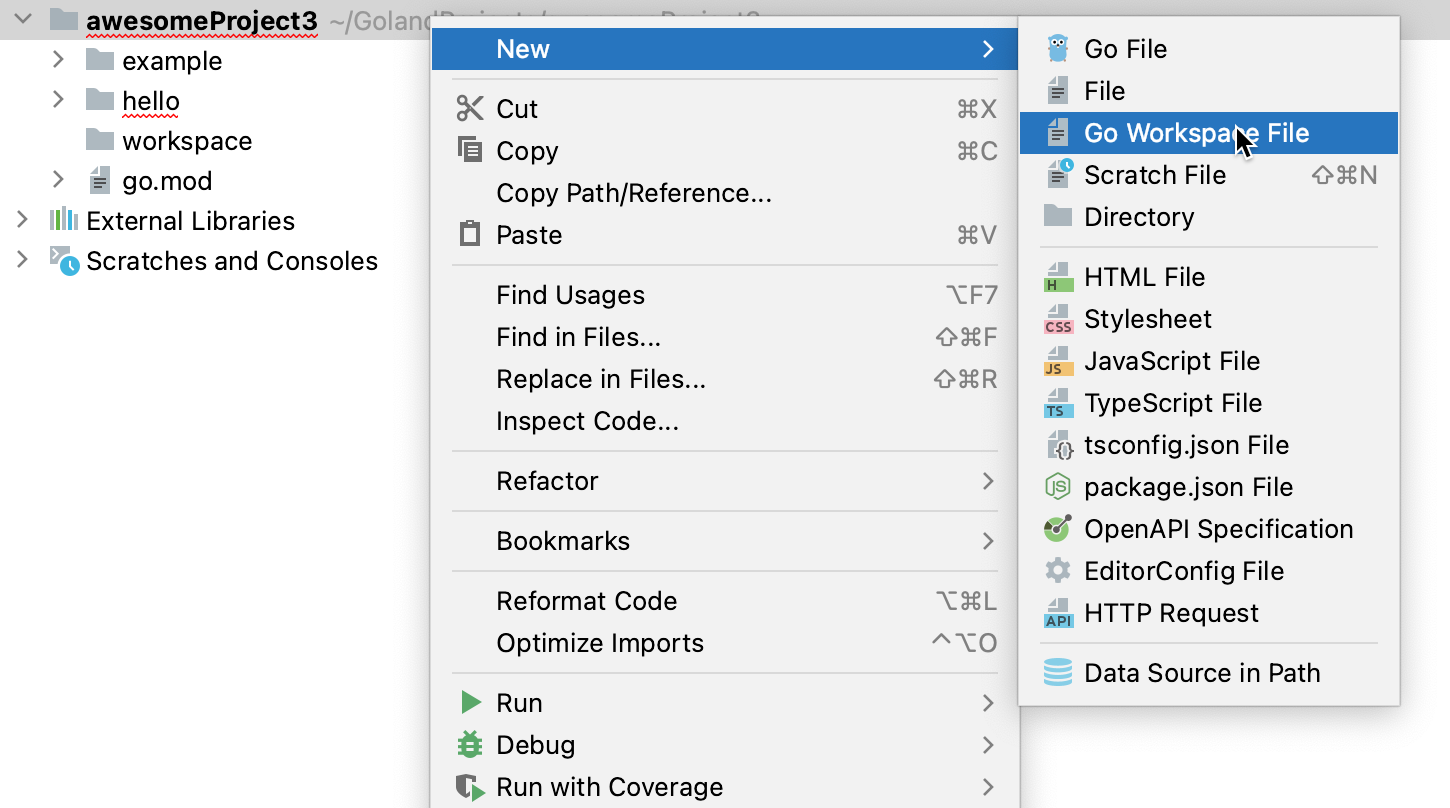Click the package.json File label text
The width and height of the screenshot is (1450, 808).
point(1189,487)
